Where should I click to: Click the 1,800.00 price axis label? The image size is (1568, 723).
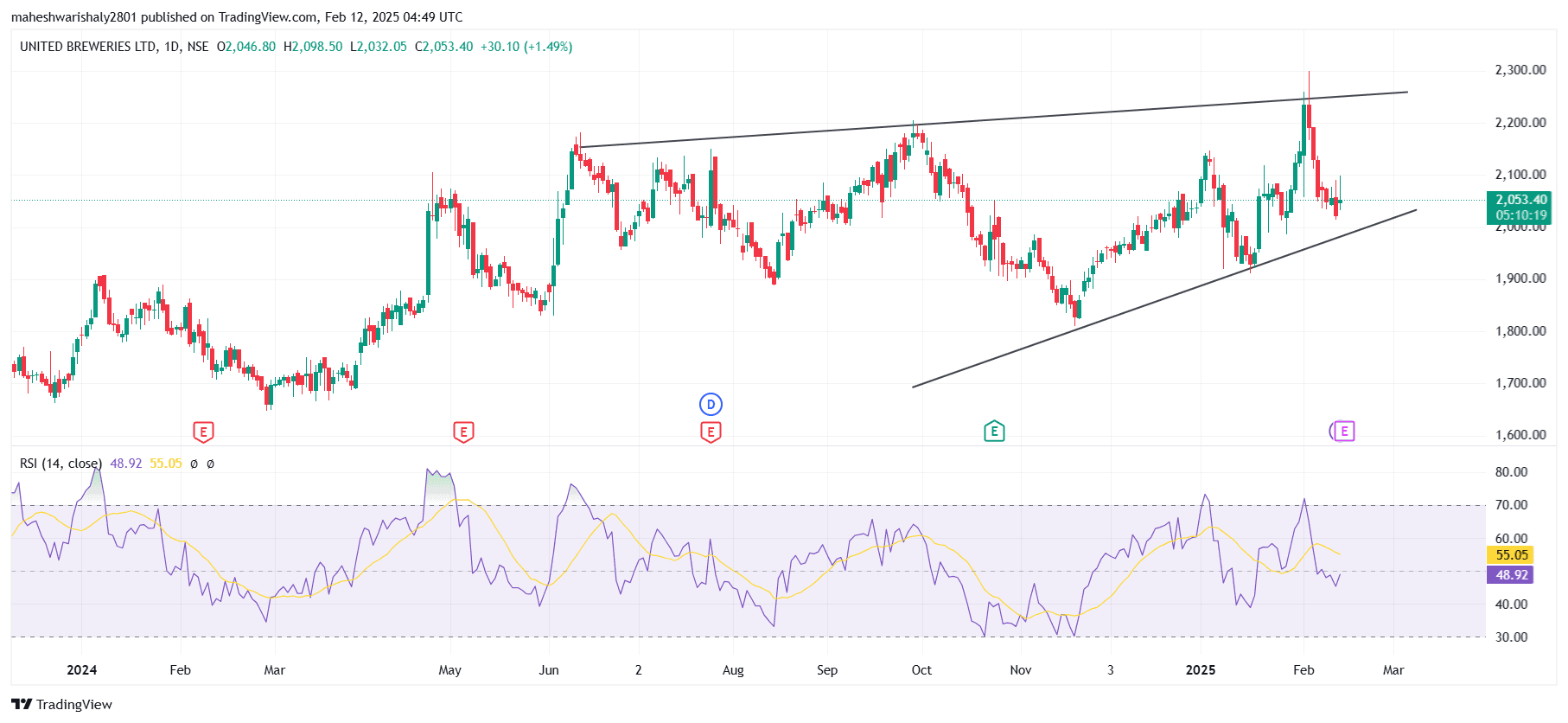1520,331
